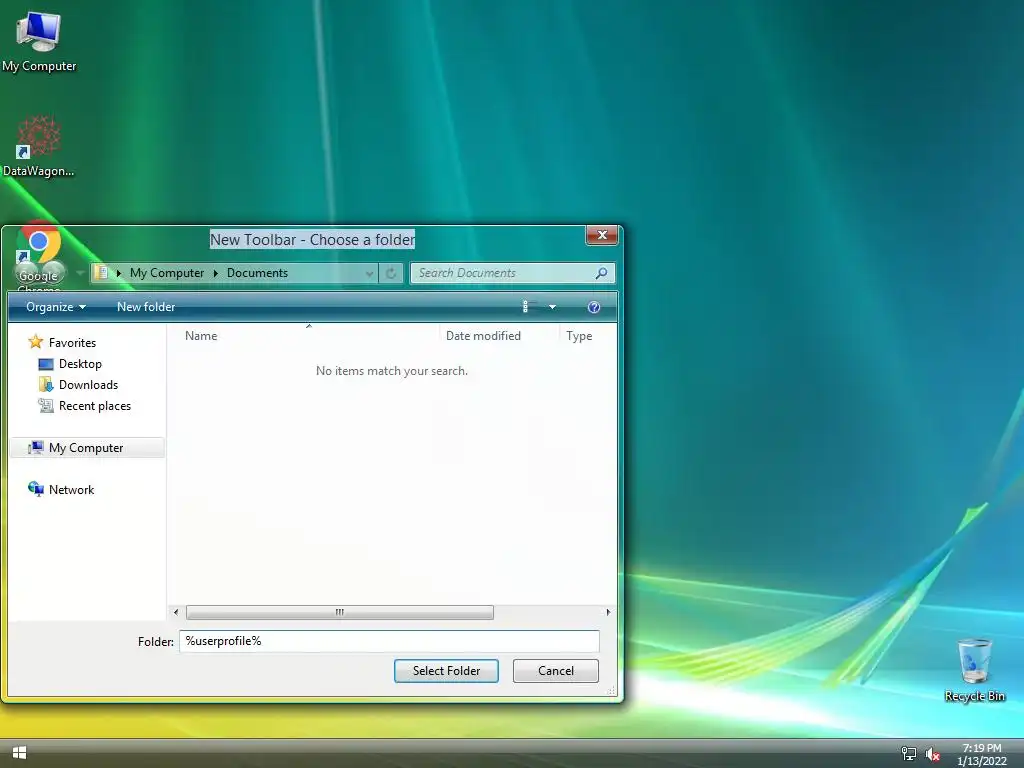Click the Windows Start button
The height and width of the screenshot is (768, 1024).
[20, 753]
